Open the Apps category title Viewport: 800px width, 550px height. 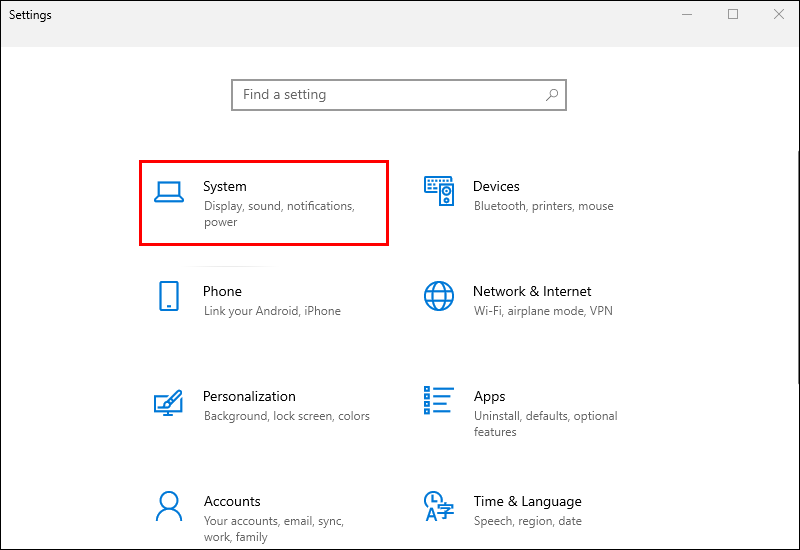pos(489,396)
